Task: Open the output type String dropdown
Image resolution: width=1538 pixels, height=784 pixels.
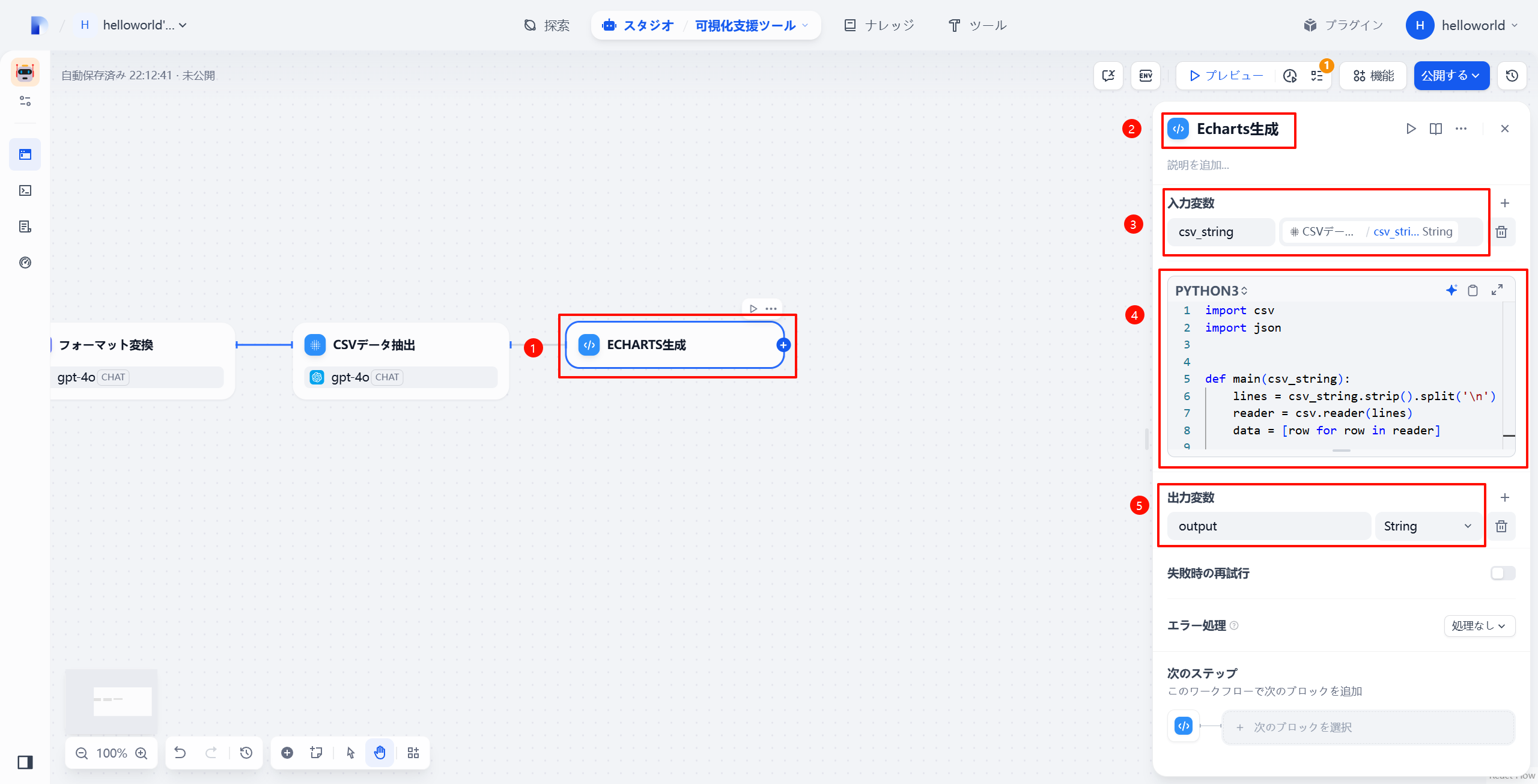Action: (1427, 526)
